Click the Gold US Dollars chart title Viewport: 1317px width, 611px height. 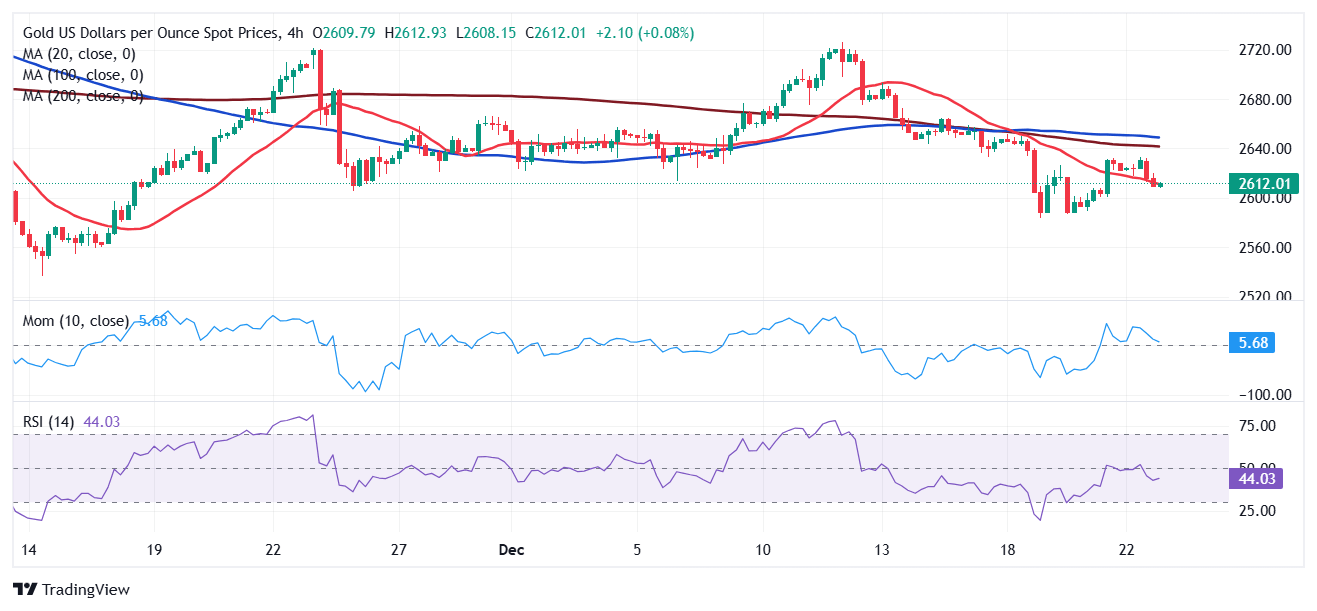click(x=148, y=33)
